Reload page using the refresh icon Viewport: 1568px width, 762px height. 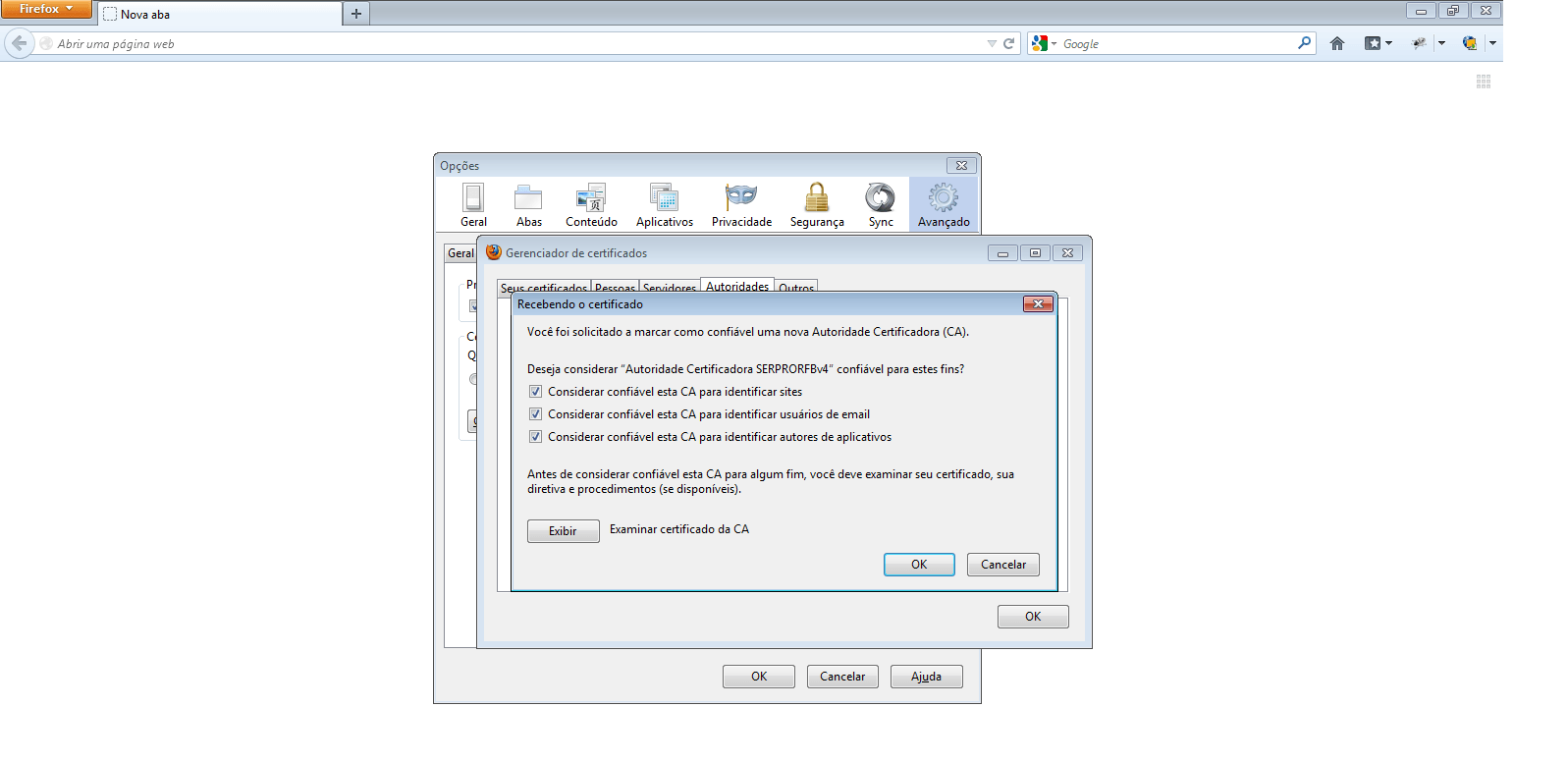1008,43
